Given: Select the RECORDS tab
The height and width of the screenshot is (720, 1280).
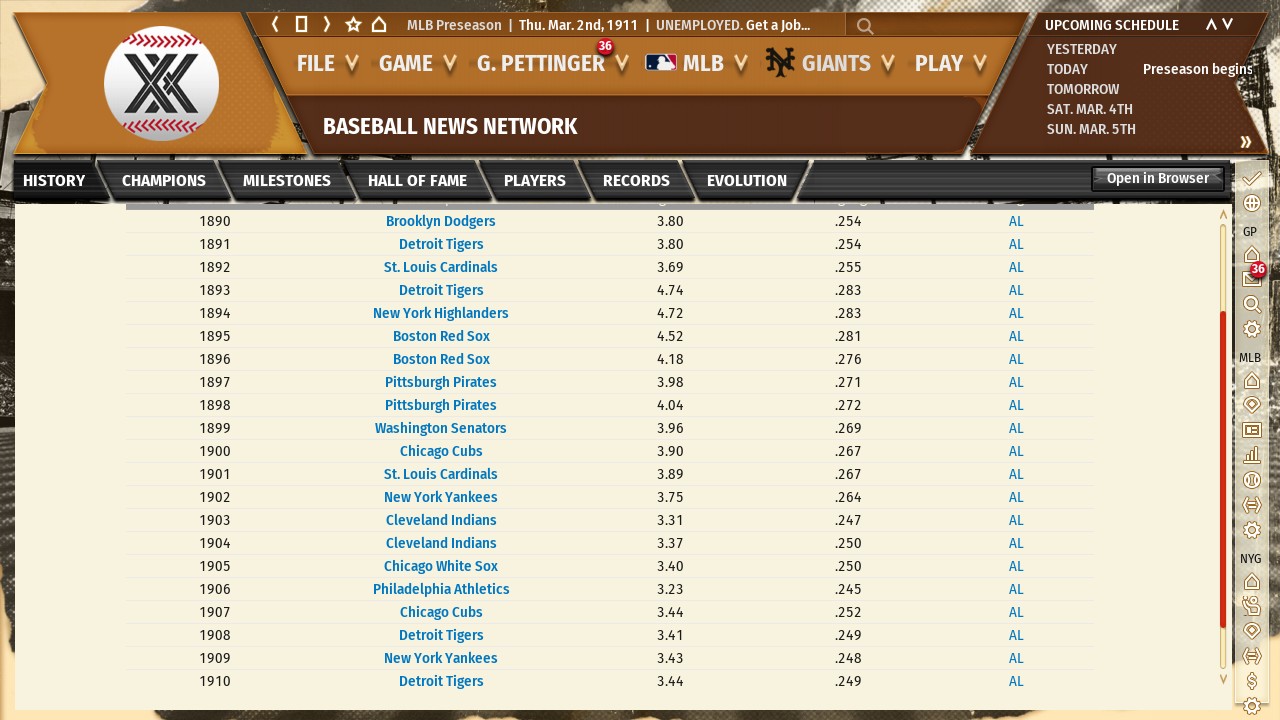Looking at the screenshot, I should [x=636, y=181].
